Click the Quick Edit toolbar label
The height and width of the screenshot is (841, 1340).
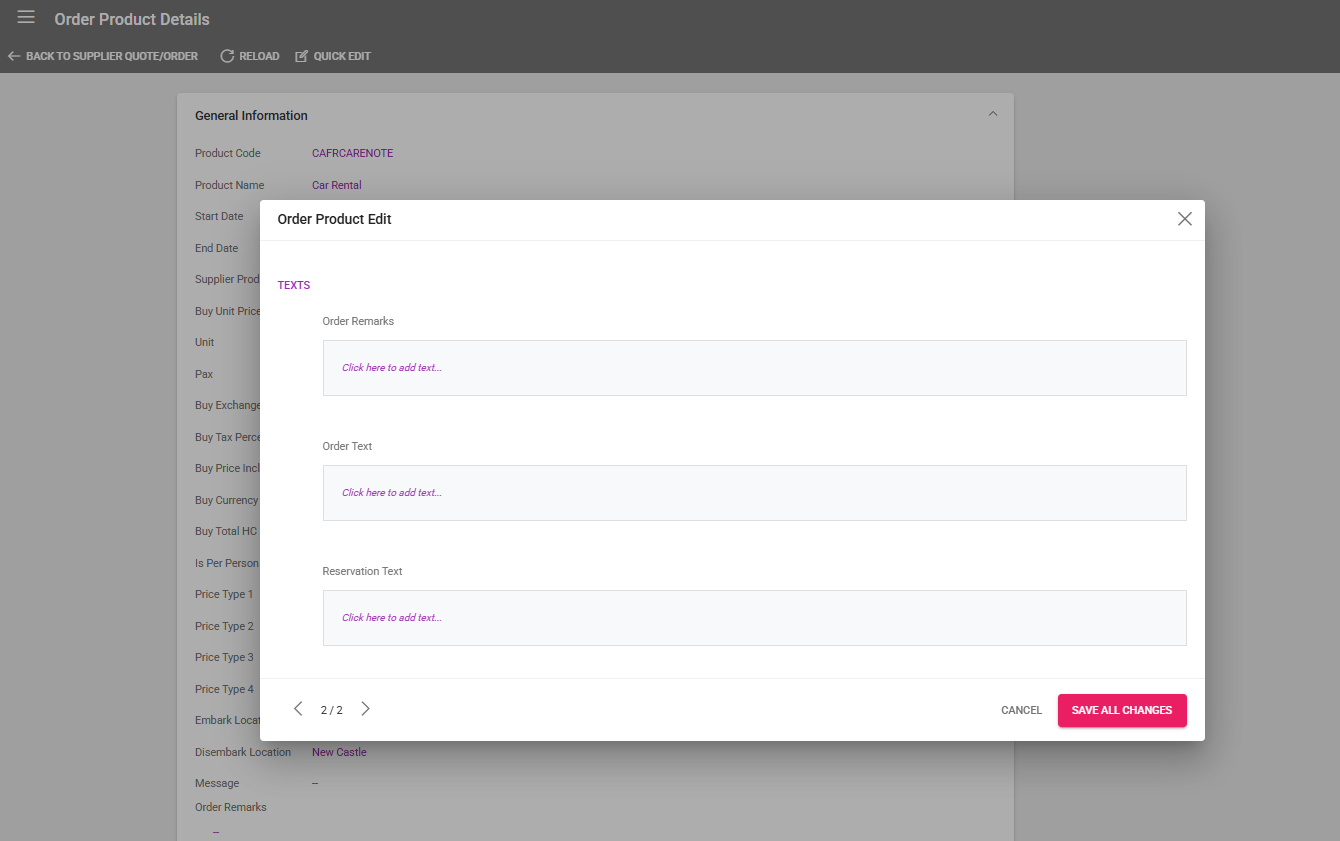342,56
